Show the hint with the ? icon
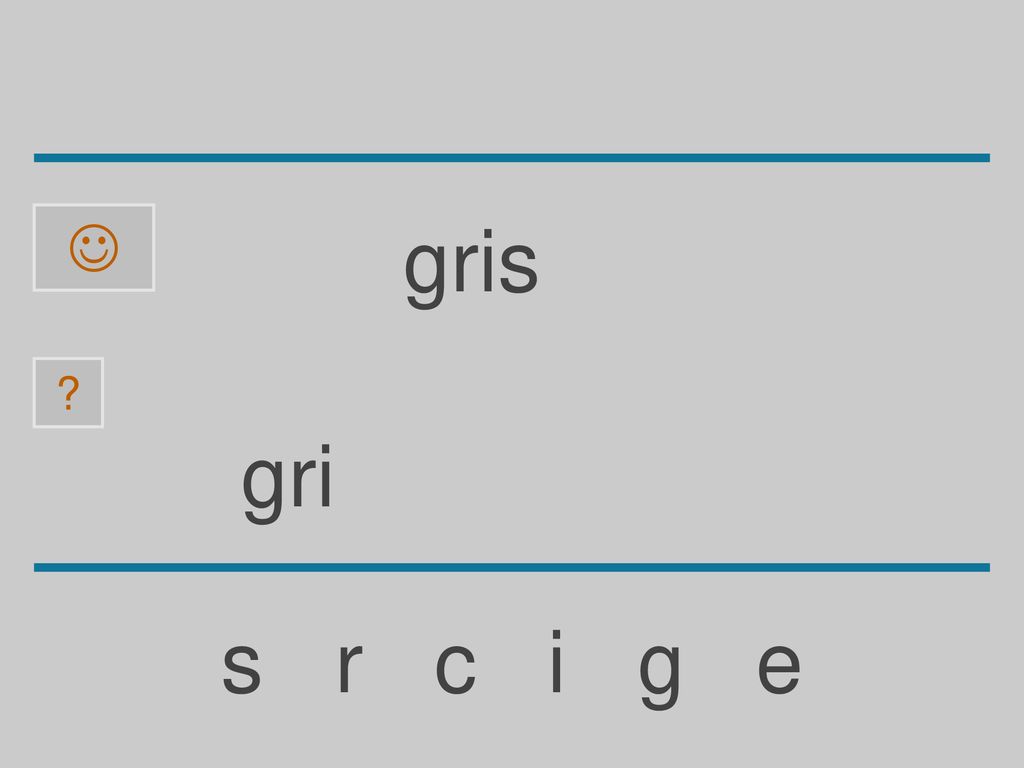This screenshot has height=768, width=1024. click(69, 392)
